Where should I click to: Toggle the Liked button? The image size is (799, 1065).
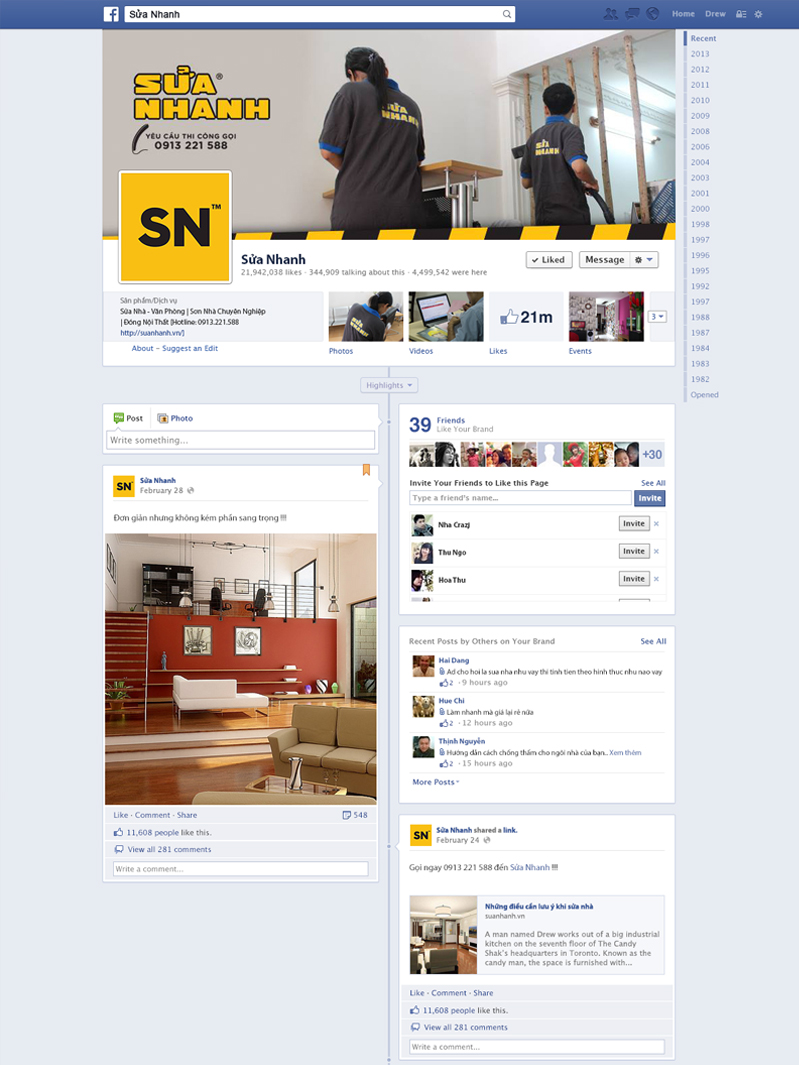pyautogui.click(x=549, y=259)
